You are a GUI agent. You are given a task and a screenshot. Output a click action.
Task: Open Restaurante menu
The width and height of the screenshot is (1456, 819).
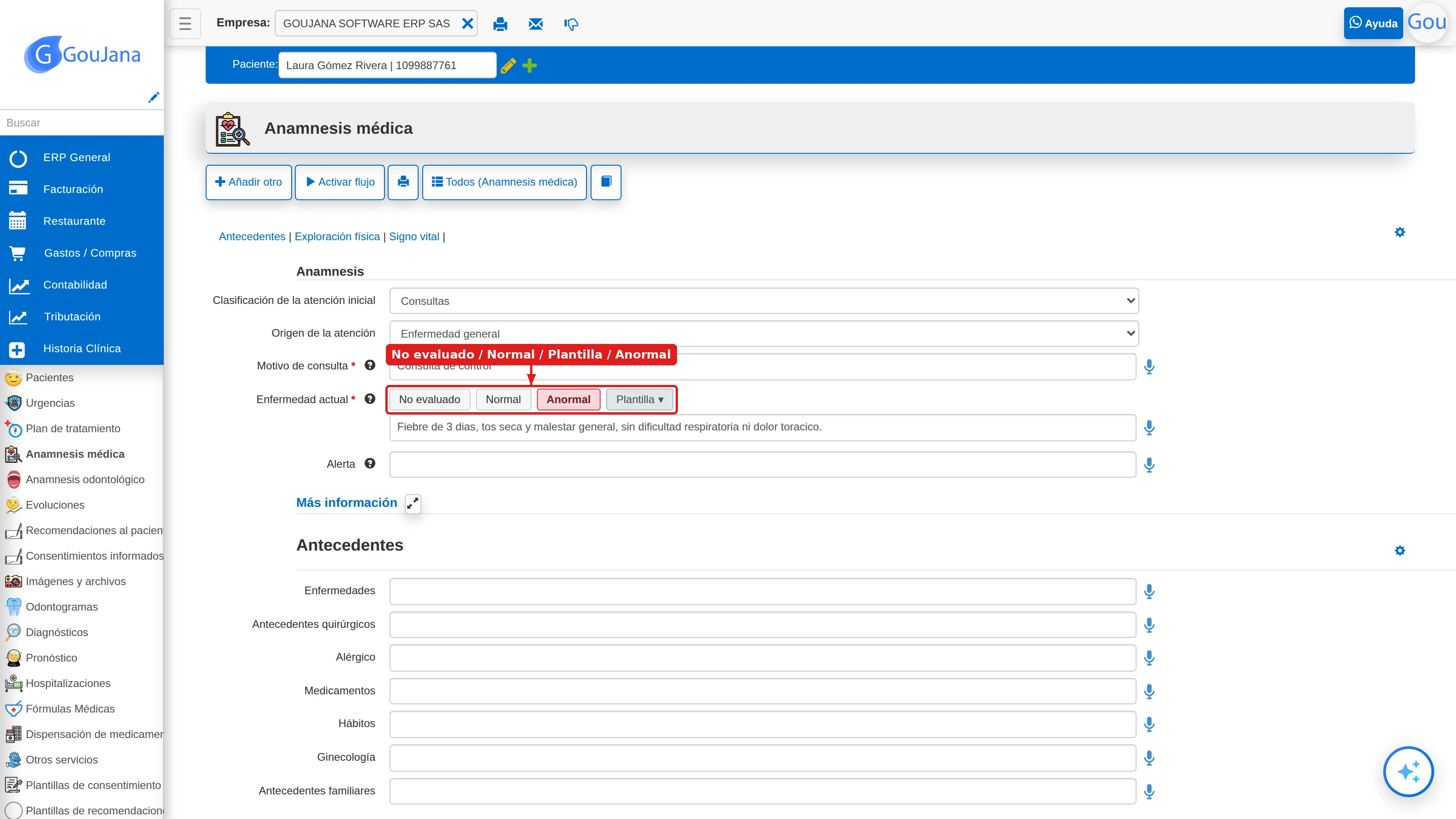pos(82,221)
